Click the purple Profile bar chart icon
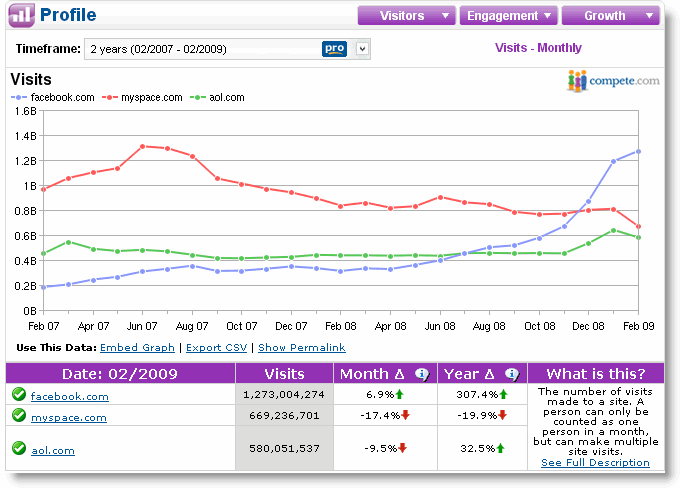Screen dimensions: 681x489 tap(21, 15)
